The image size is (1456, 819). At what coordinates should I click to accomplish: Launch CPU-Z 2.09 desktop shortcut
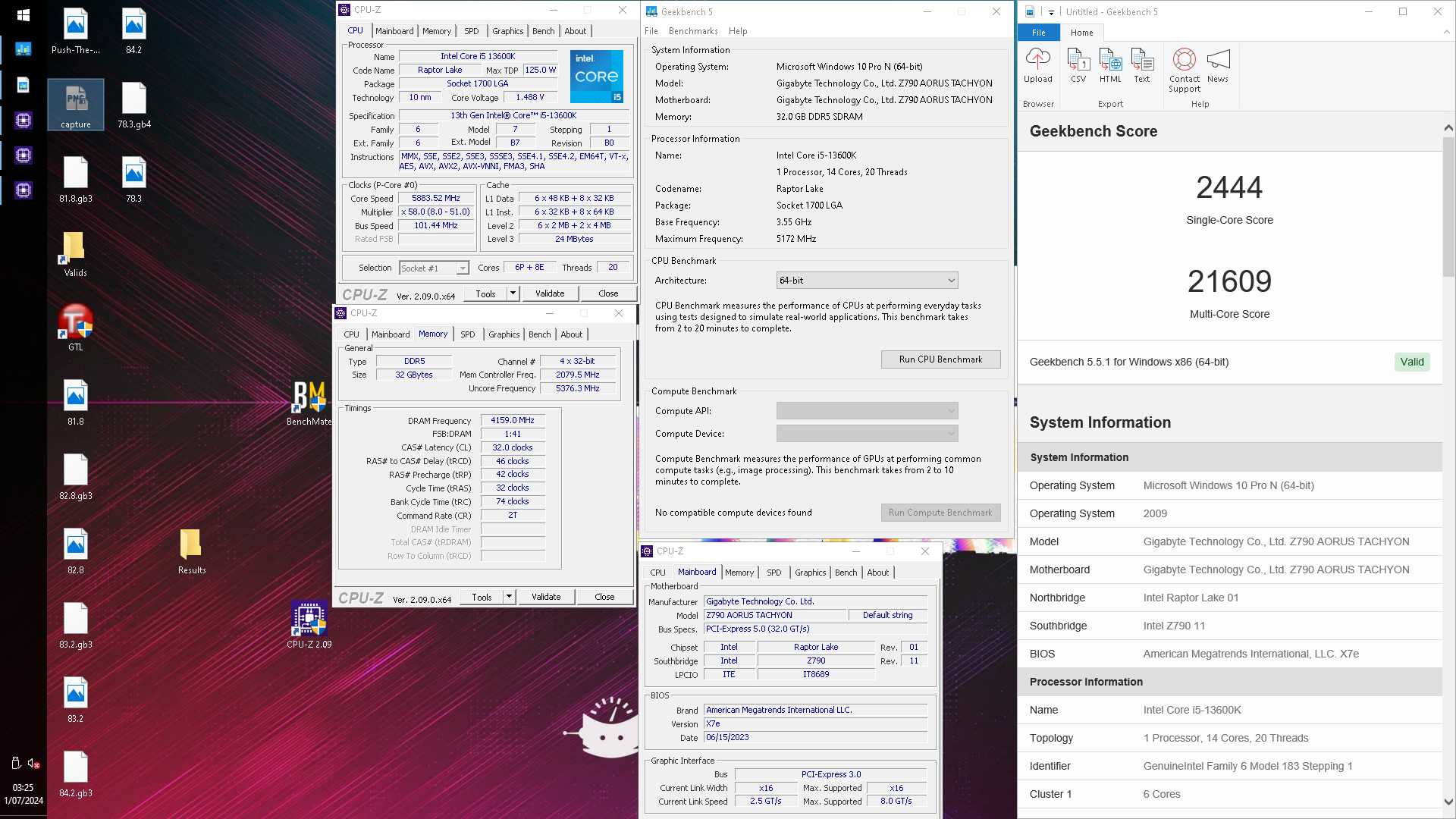coord(309,626)
